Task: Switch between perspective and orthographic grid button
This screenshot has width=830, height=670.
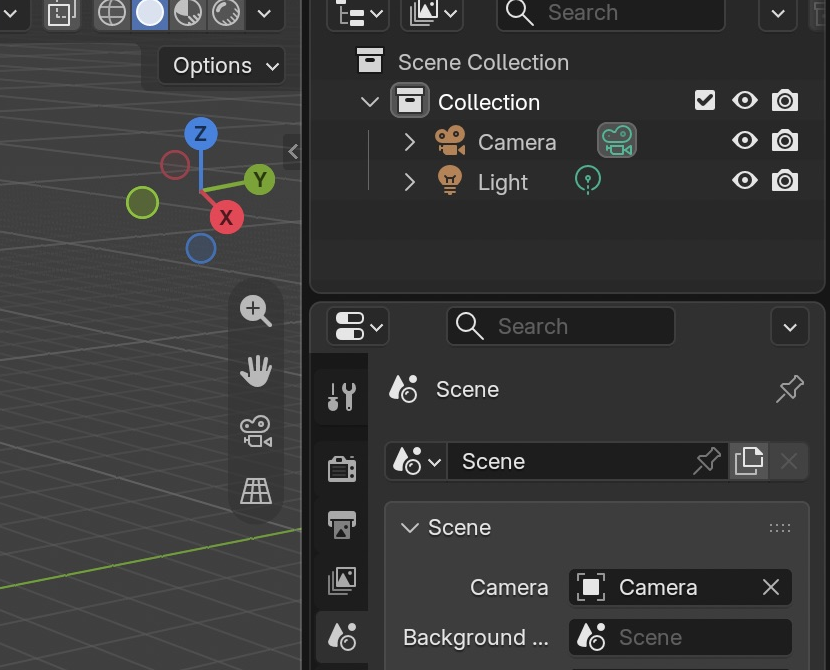Action: (x=256, y=491)
